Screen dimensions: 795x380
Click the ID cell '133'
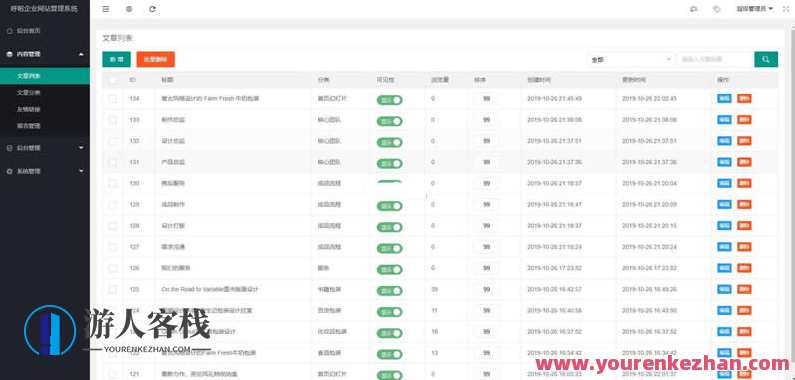134,120
